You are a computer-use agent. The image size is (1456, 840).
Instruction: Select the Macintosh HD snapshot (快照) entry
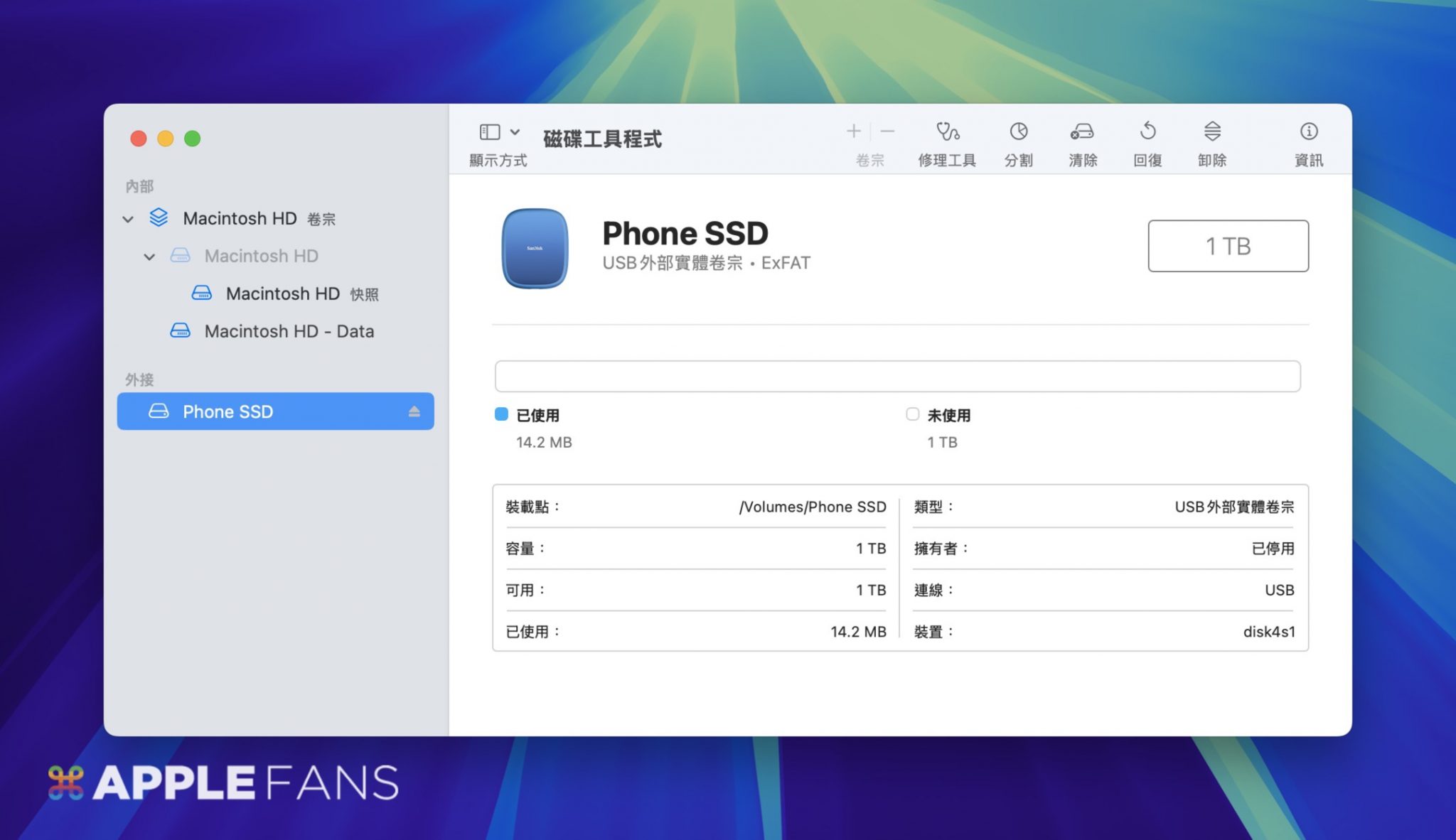tap(283, 294)
